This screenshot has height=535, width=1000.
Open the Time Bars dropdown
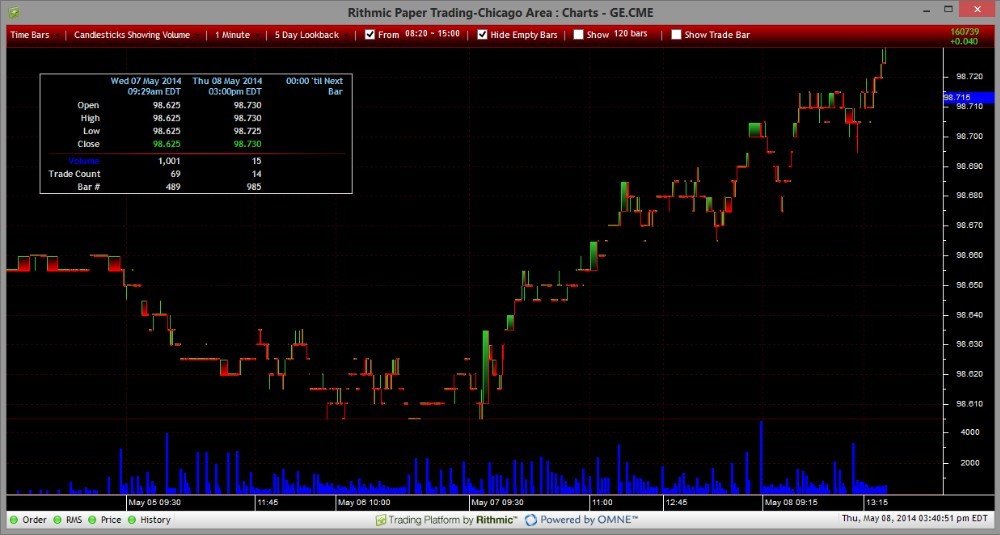coord(34,34)
